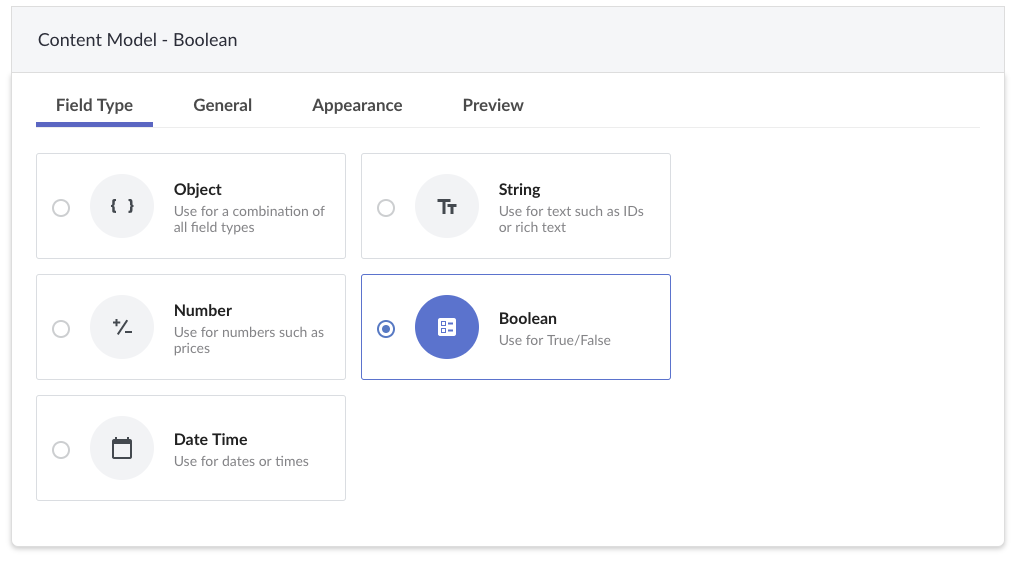Click the blue Boolean checklist icon

point(447,327)
